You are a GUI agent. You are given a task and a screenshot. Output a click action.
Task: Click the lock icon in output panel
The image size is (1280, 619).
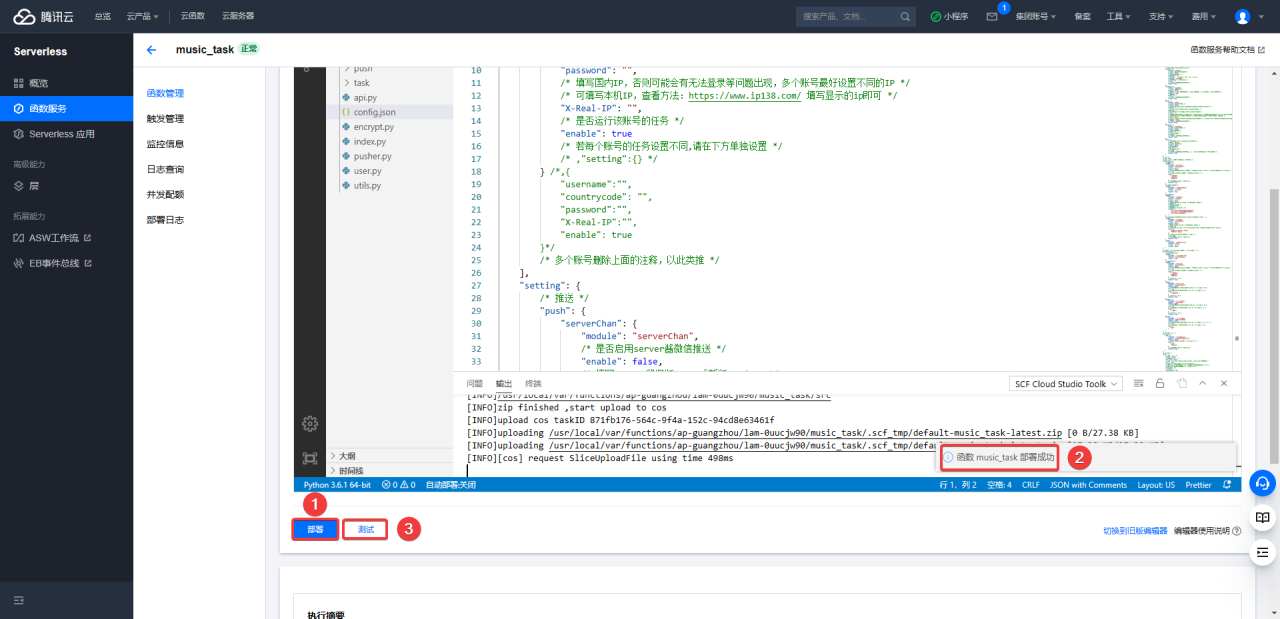click(x=1159, y=383)
